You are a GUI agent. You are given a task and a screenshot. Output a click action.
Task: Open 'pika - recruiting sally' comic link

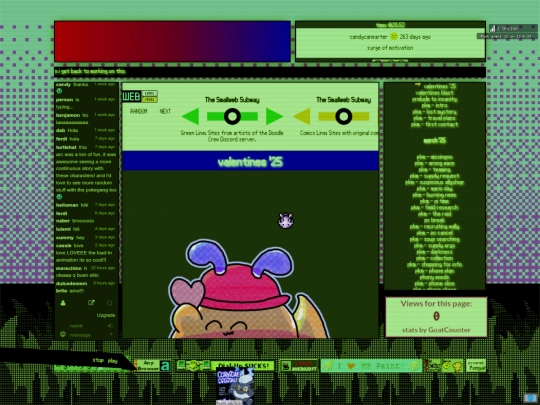435,227
